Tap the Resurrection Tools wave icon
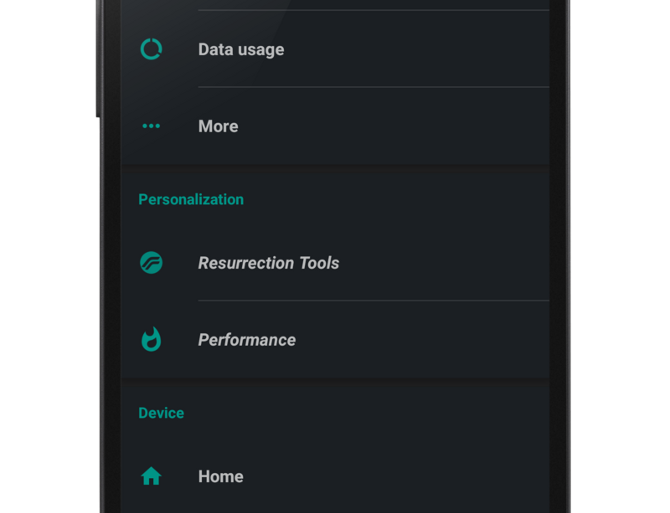 coord(151,263)
